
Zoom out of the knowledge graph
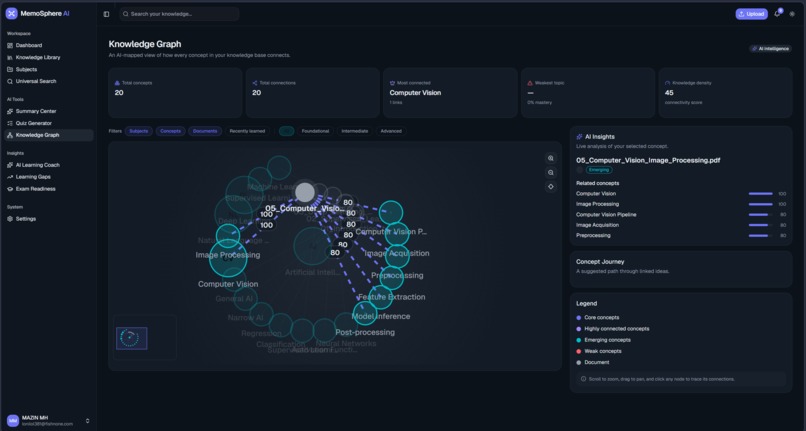click(x=551, y=173)
